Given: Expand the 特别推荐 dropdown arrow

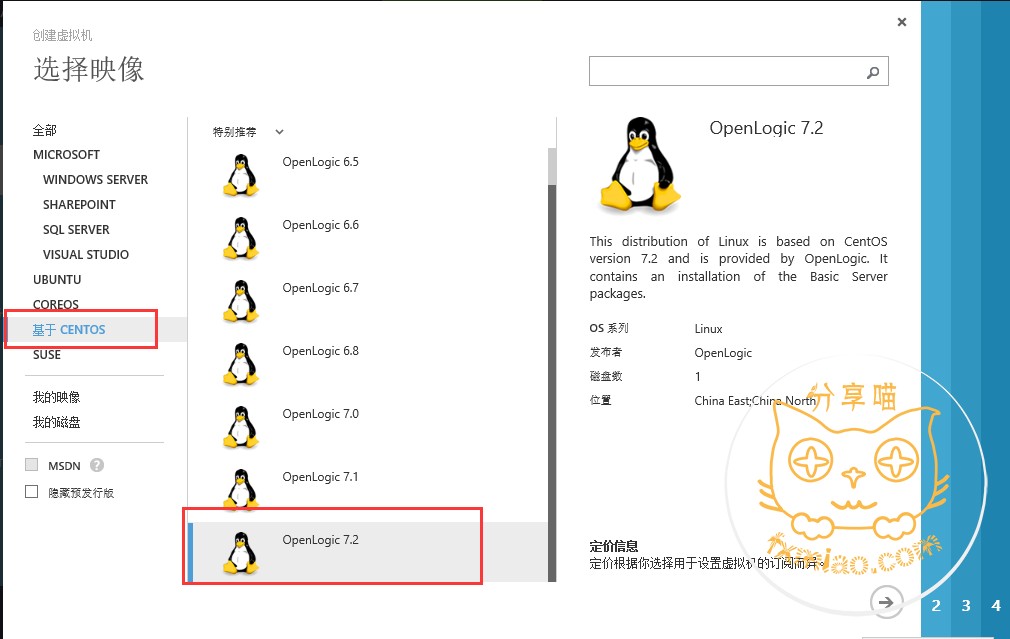Looking at the screenshot, I should 280,132.
